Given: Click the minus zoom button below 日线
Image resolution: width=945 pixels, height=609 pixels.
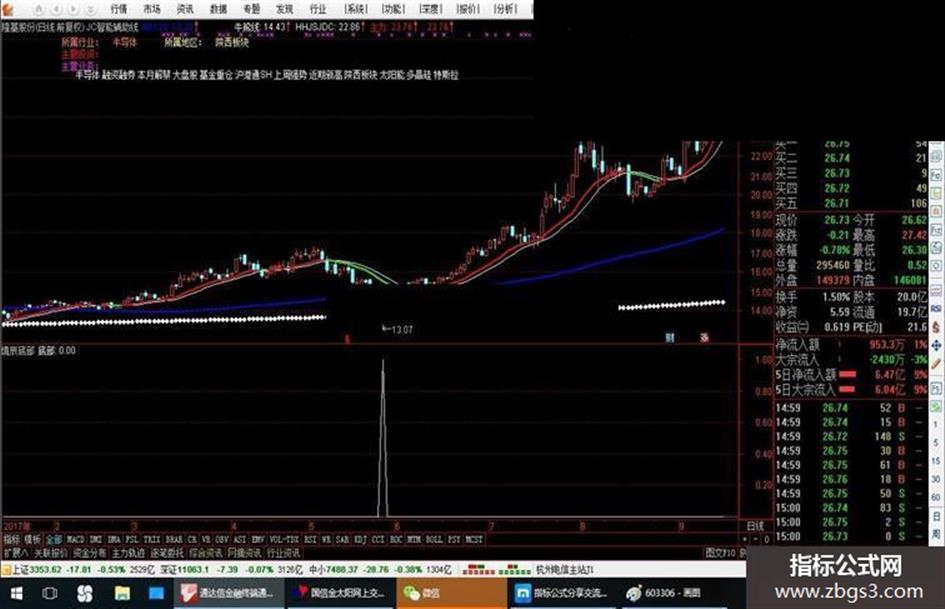Looking at the screenshot, I should coord(755,539).
